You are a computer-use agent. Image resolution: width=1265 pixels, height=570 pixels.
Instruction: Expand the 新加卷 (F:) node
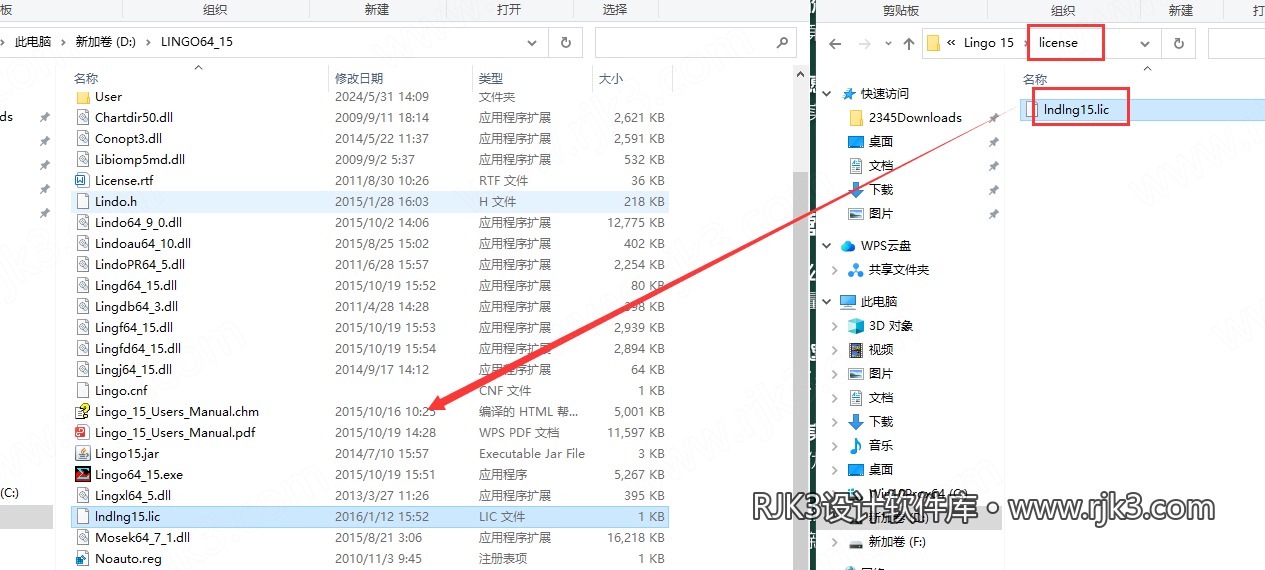[x=835, y=542]
